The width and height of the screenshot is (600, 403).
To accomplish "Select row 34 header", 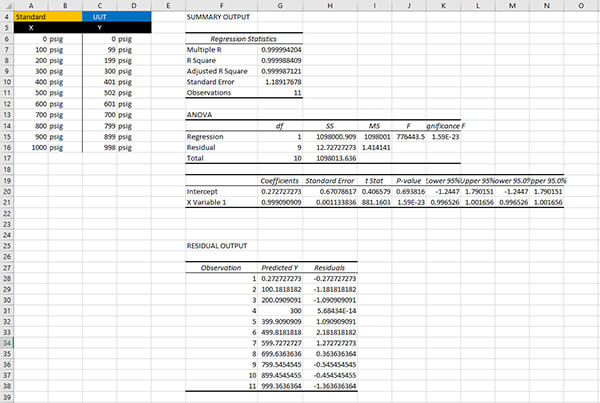I will coord(7,343).
